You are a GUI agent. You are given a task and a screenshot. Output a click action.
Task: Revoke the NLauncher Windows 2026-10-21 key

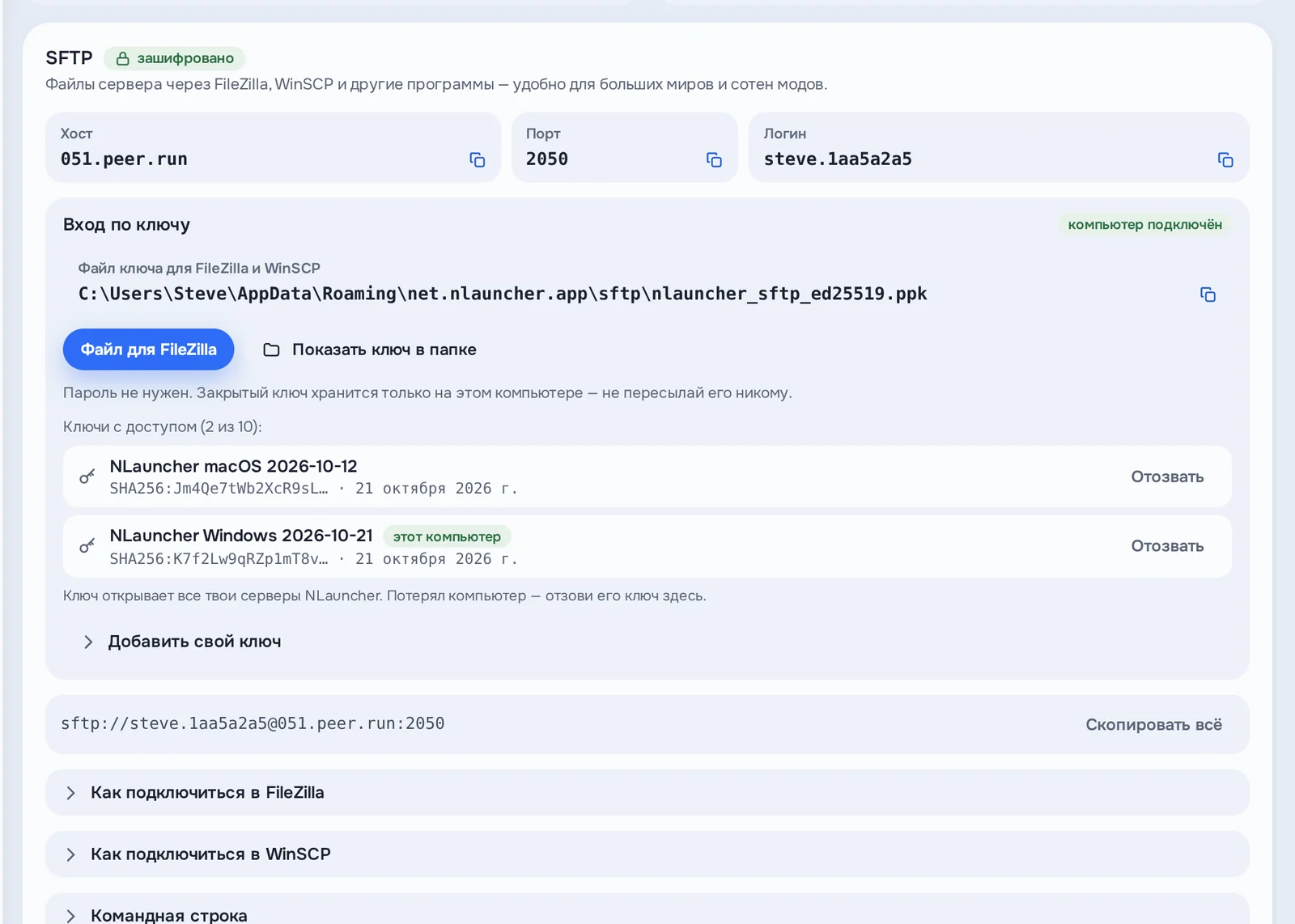tap(1167, 546)
